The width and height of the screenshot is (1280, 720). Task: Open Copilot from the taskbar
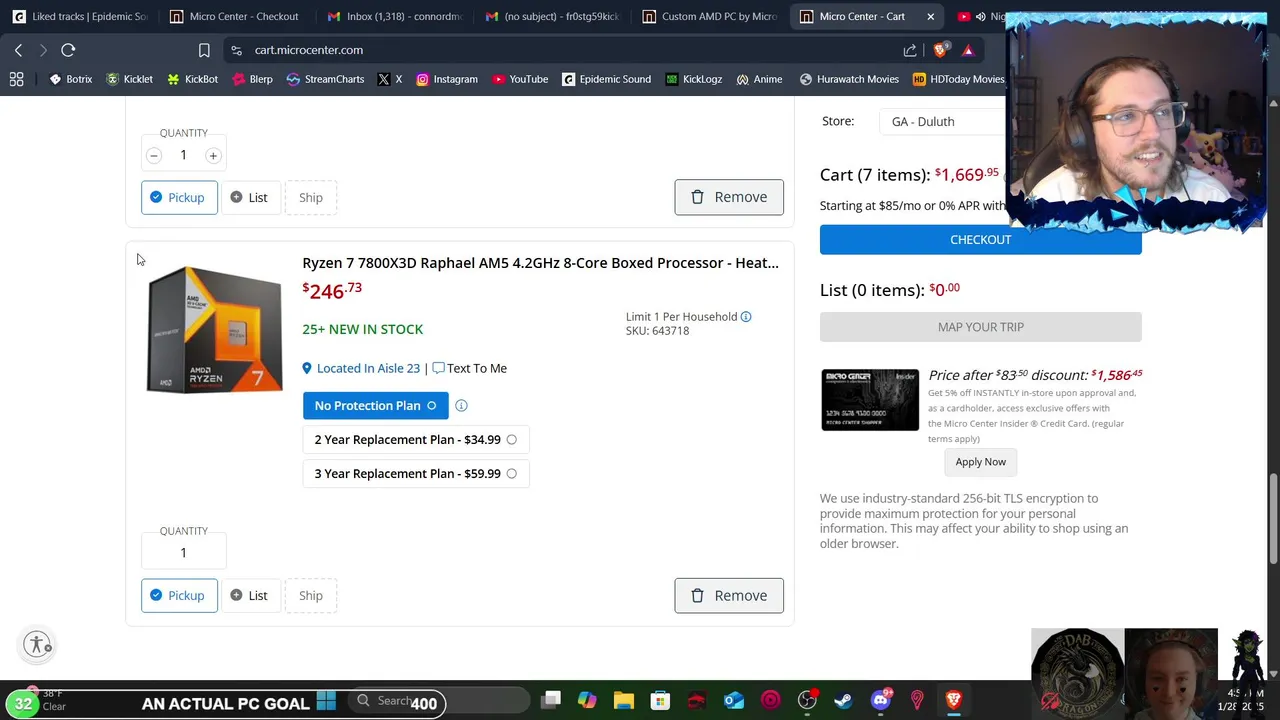[x=587, y=701]
